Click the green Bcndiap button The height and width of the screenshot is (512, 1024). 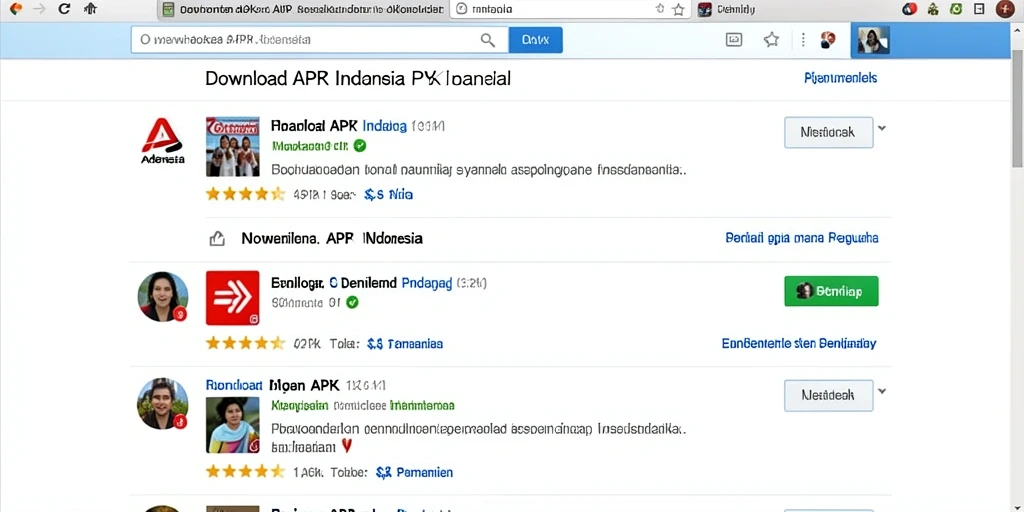click(831, 291)
